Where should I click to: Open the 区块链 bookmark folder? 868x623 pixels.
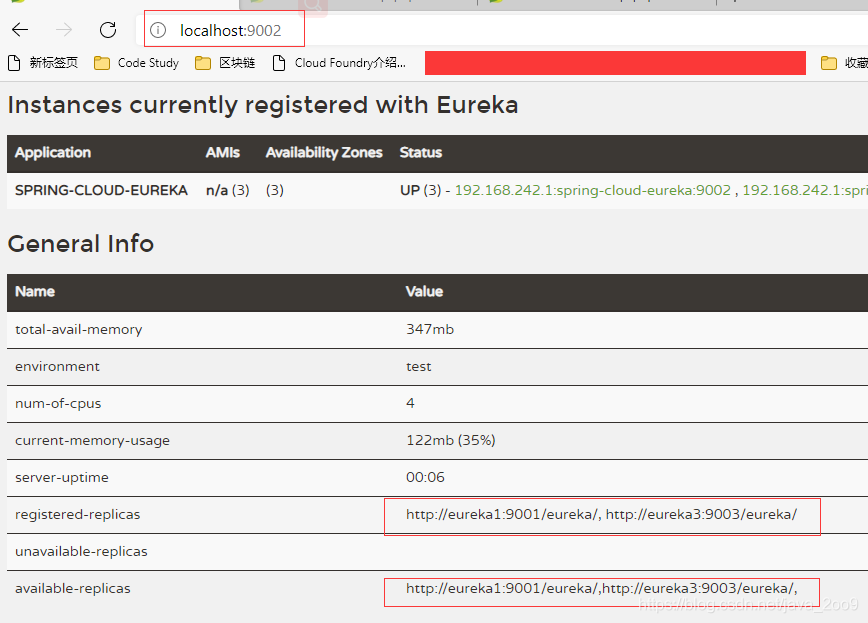point(225,63)
